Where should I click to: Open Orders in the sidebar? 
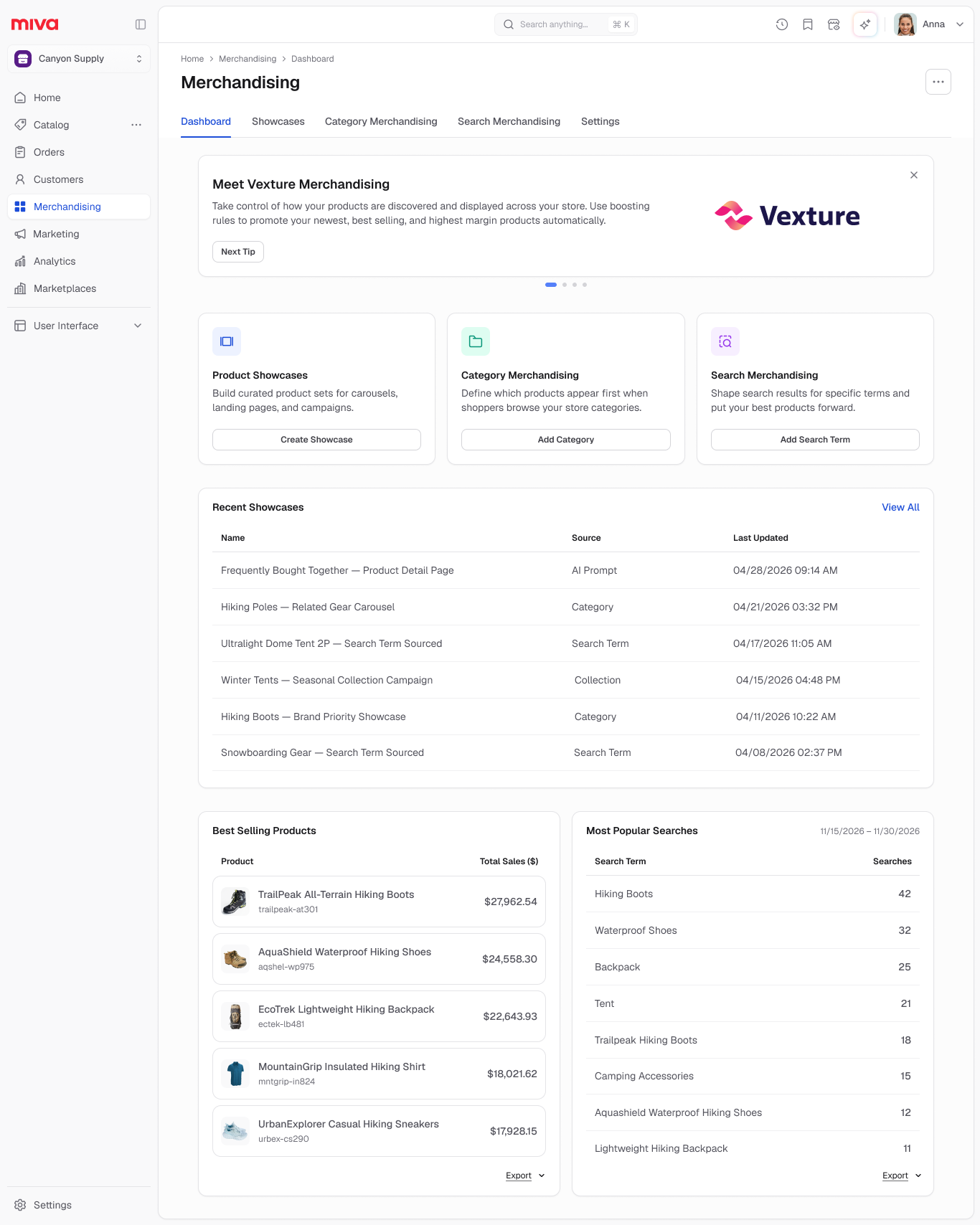coord(79,152)
